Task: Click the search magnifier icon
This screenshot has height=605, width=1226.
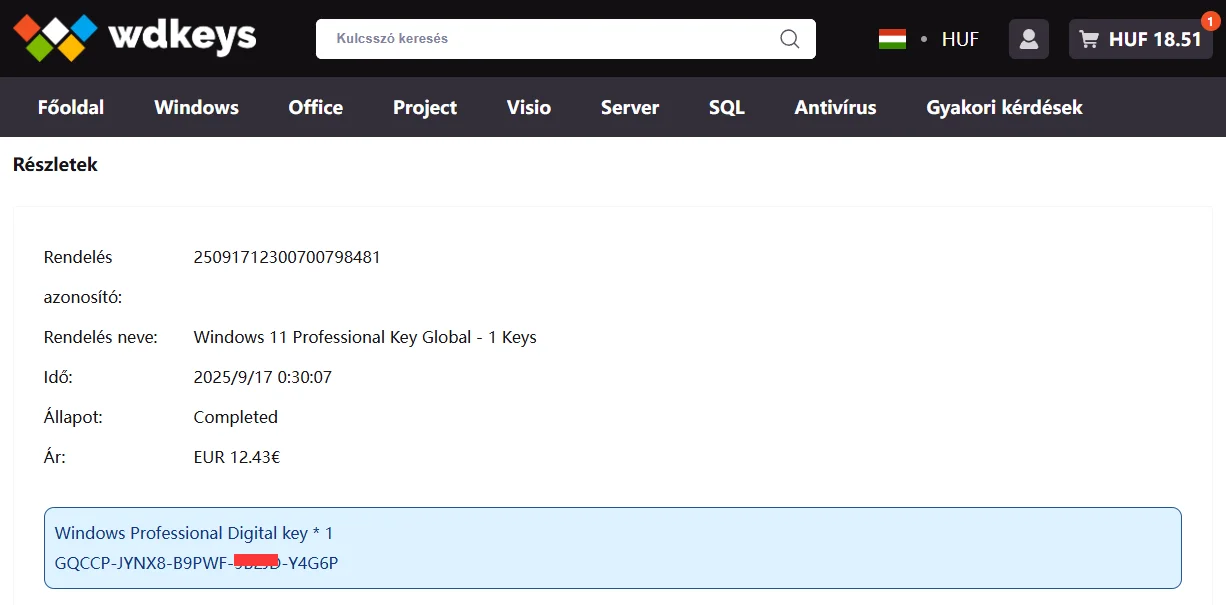Action: click(789, 39)
